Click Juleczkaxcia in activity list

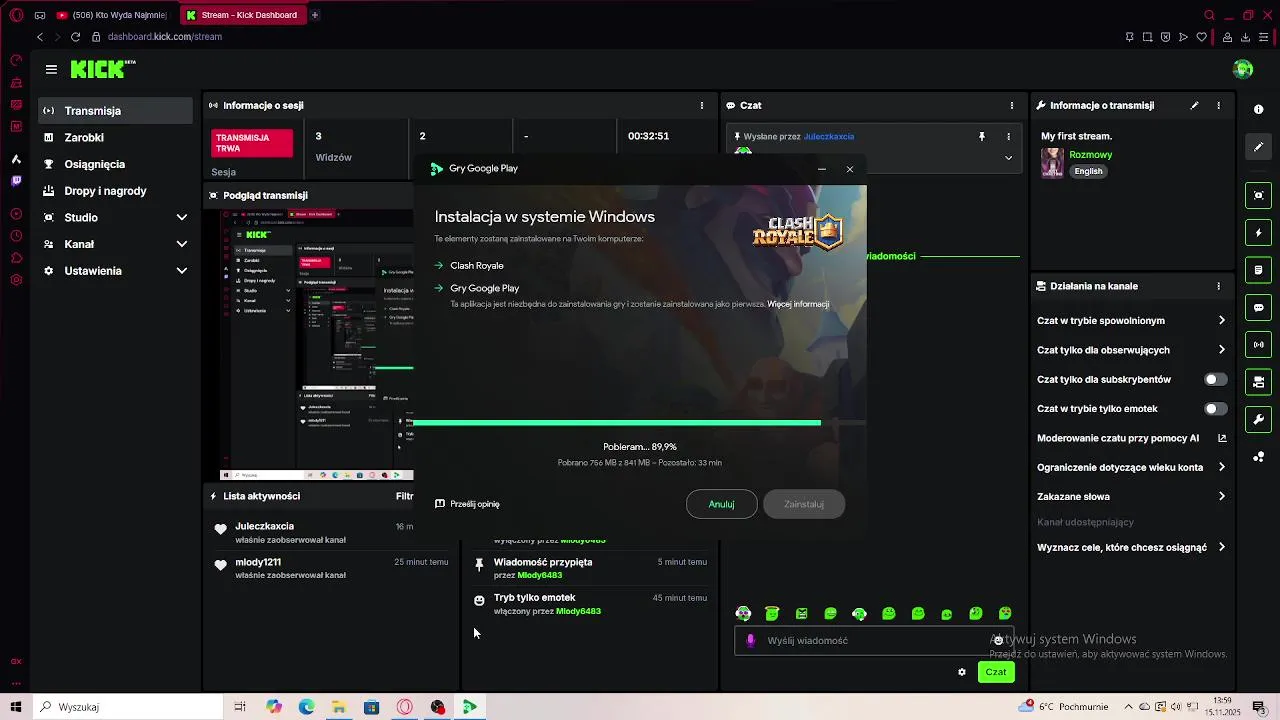[x=265, y=526]
